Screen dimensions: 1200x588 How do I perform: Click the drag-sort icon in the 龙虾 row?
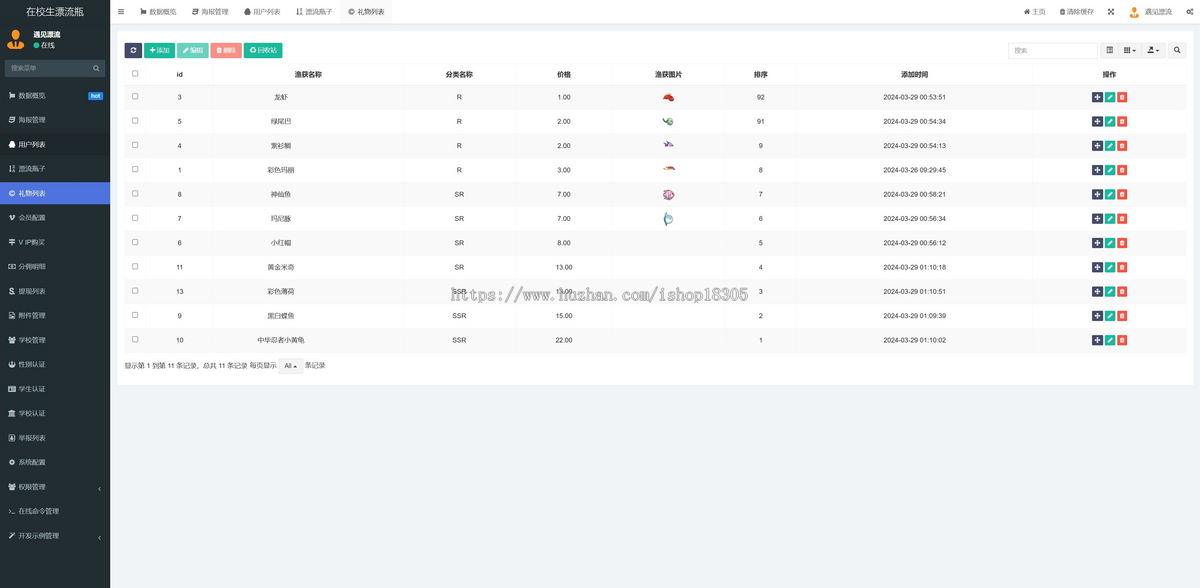(x=1097, y=97)
